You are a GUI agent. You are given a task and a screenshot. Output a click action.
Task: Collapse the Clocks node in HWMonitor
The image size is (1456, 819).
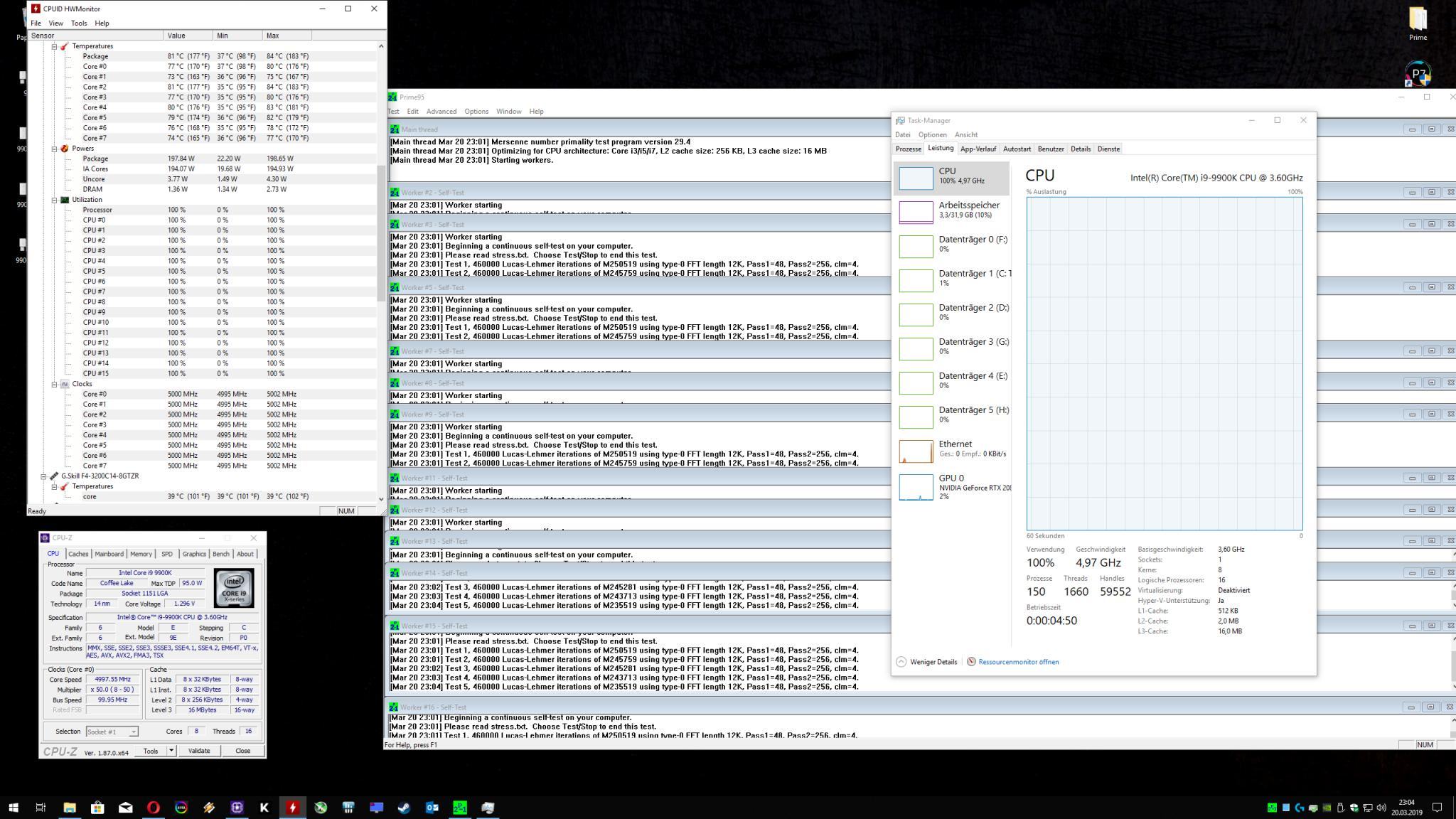coord(54,384)
